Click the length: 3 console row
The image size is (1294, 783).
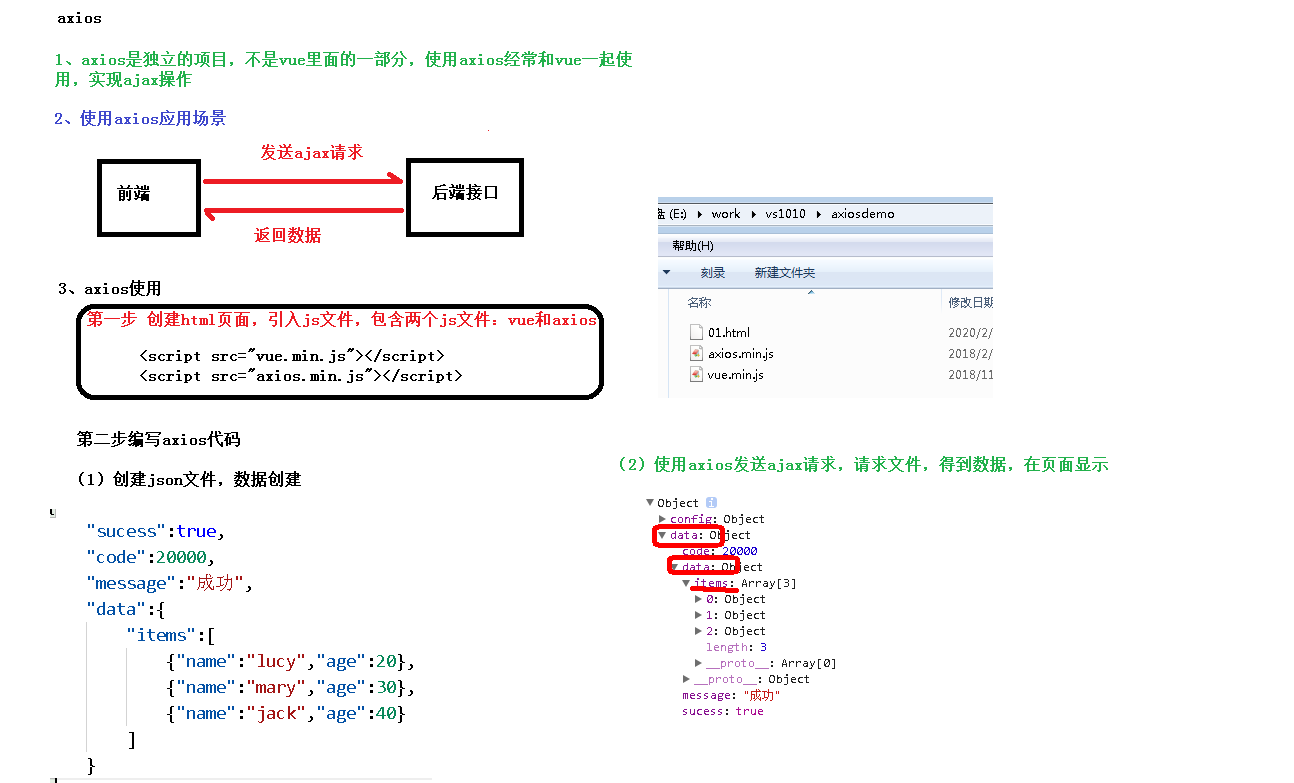click(736, 647)
